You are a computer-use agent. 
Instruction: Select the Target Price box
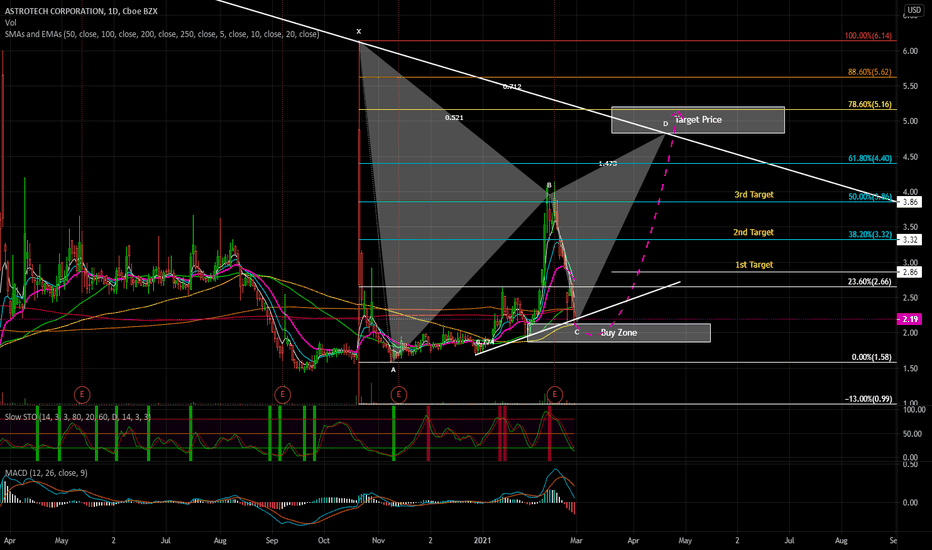[698, 120]
